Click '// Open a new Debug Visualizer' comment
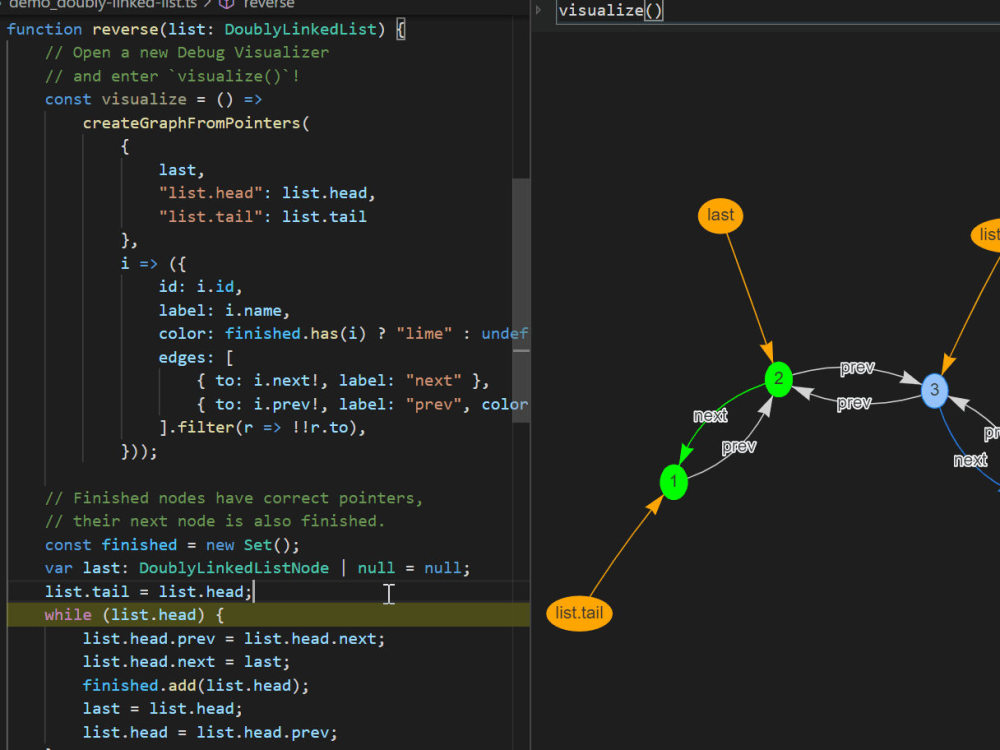 [x=187, y=52]
